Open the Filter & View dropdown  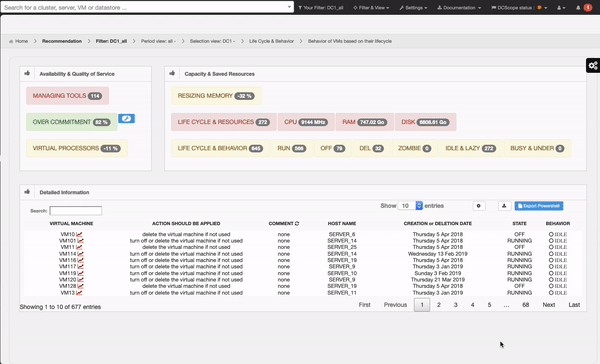click(371, 8)
